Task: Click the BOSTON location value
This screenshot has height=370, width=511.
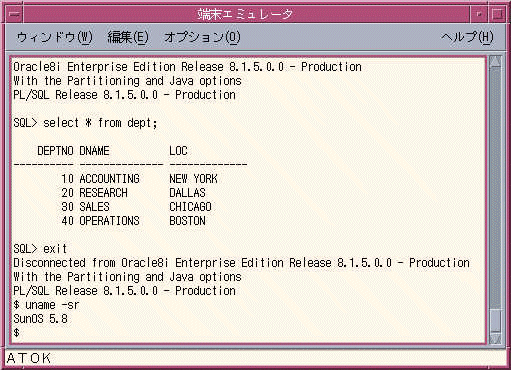Action: pyautogui.click(x=187, y=221)
